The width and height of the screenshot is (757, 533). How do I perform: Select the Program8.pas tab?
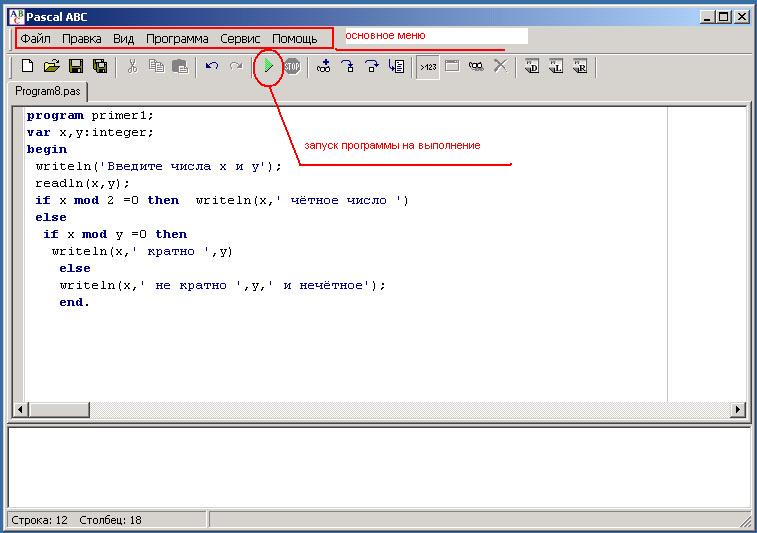[x=47, y=91]
